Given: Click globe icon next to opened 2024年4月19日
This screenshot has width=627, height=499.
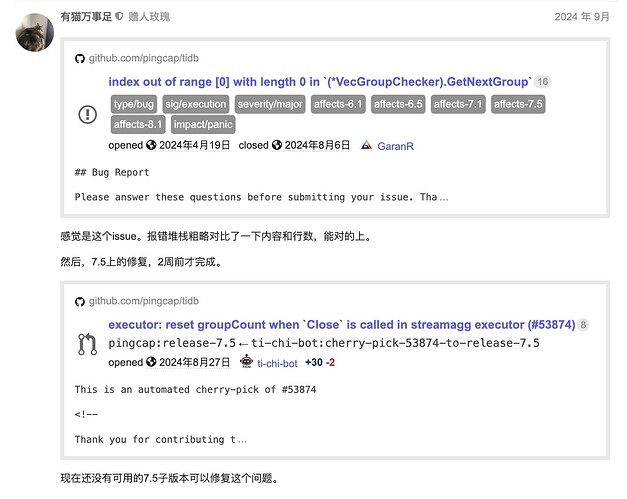Looking at the screenshot, I should 151,145.
